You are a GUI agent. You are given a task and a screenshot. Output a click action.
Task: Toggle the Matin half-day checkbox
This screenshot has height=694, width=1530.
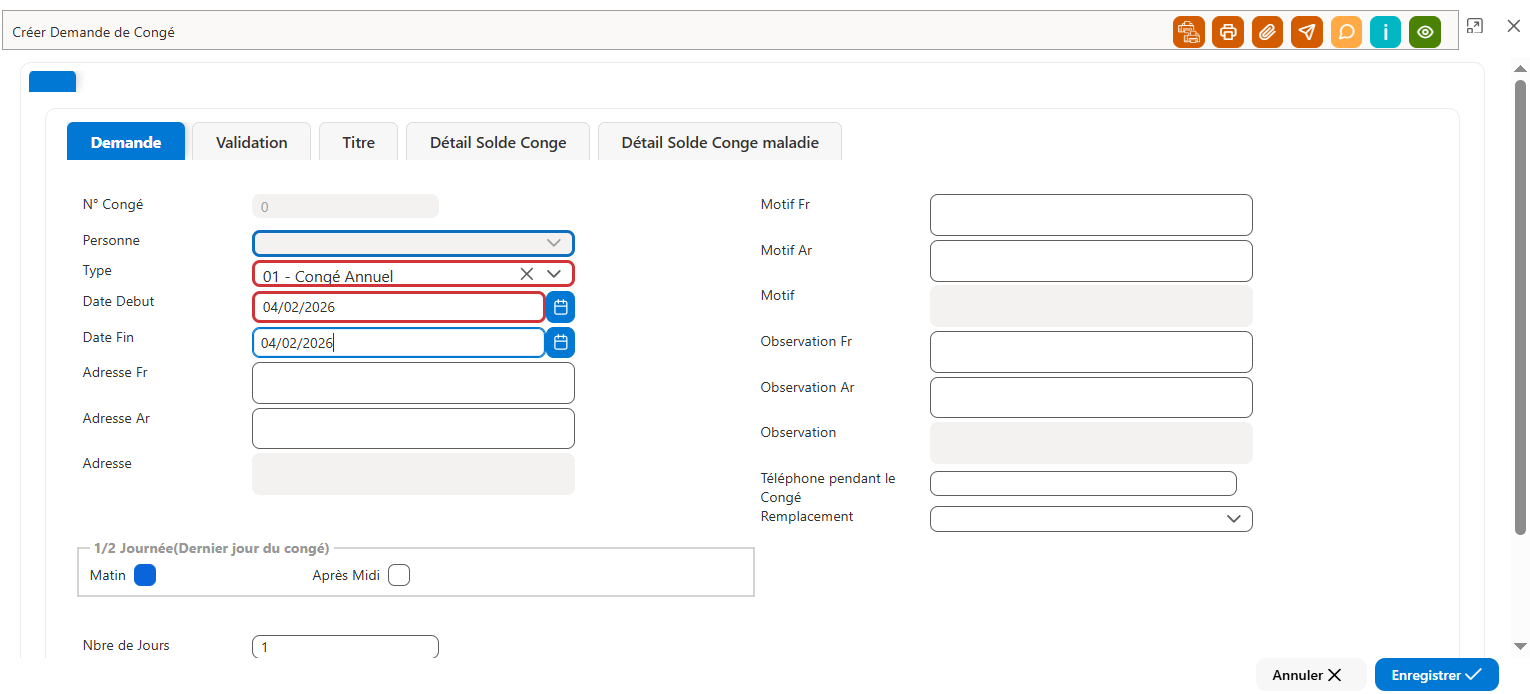[x=145, y=575]
